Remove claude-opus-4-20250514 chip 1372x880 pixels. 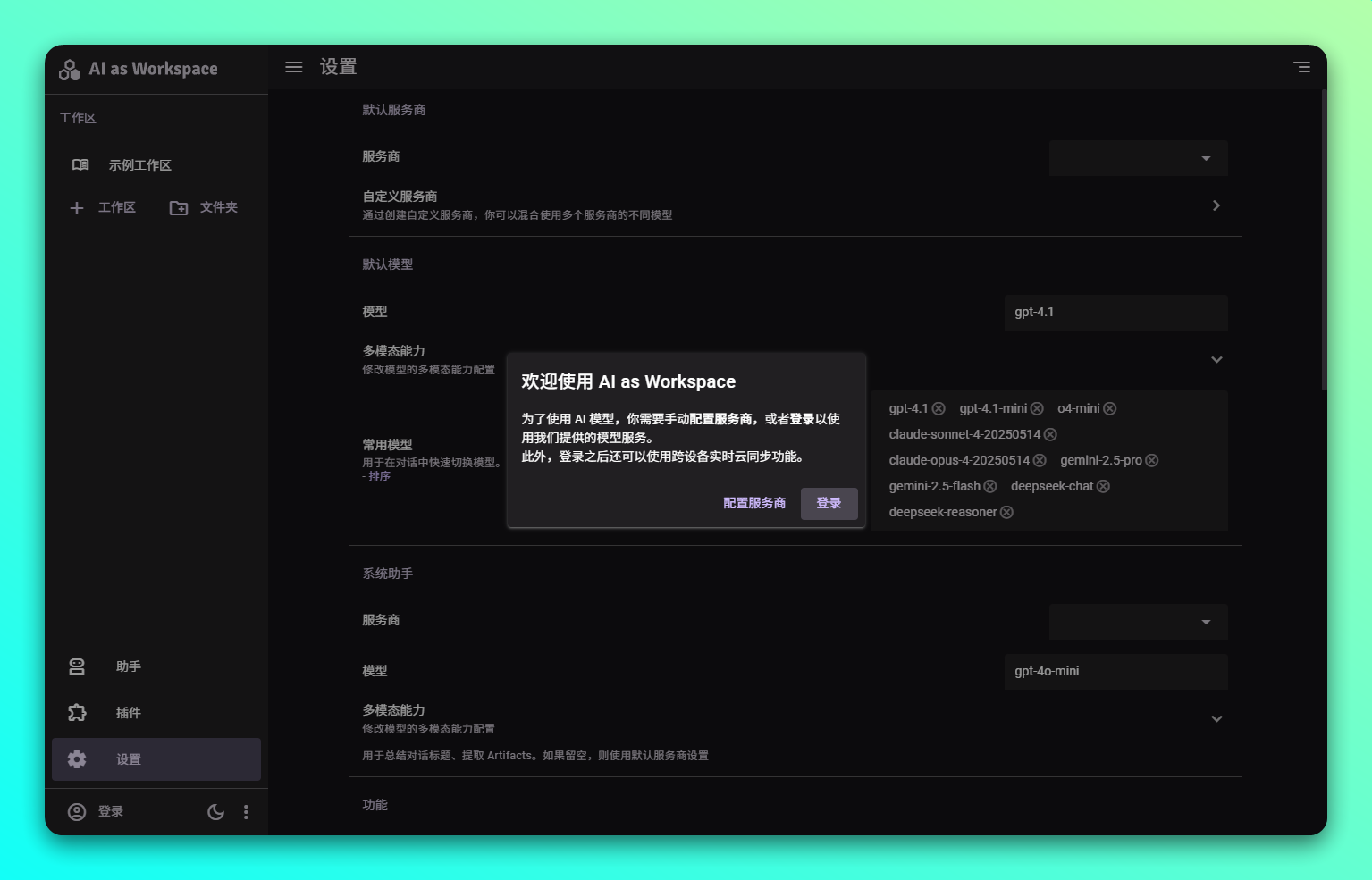[1040, 460]
